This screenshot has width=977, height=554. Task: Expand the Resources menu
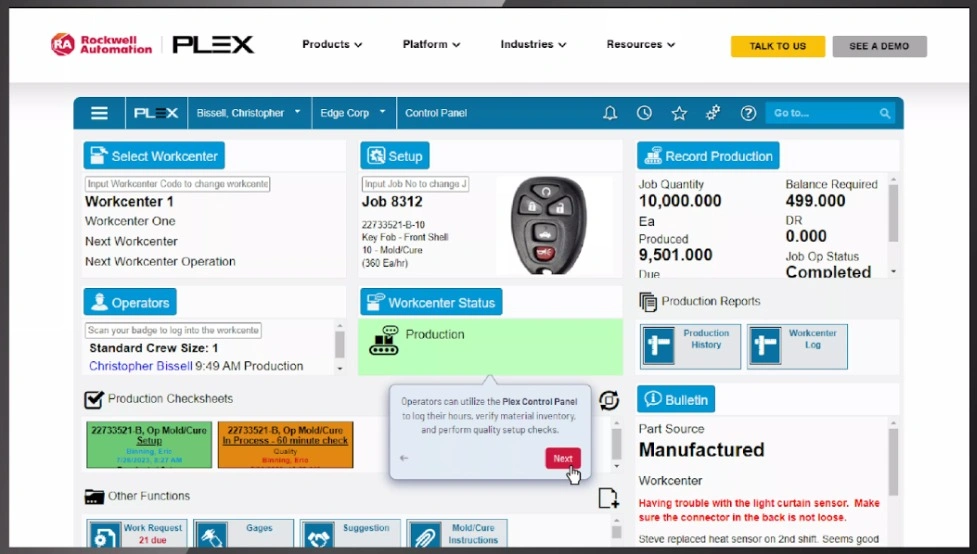[x=640, y=45]
